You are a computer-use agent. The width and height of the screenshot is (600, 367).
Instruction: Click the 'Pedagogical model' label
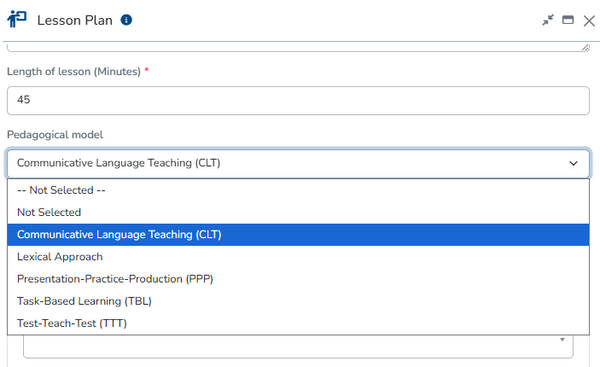(55, 135)
